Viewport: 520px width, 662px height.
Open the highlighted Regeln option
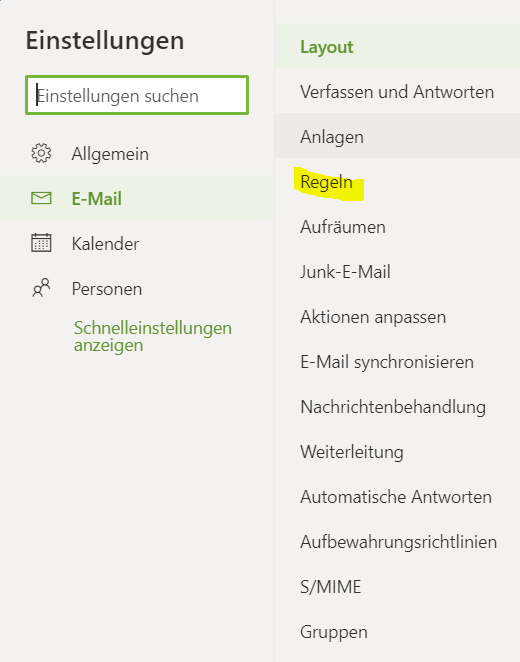pyautogui.click(x=326, y=182)
